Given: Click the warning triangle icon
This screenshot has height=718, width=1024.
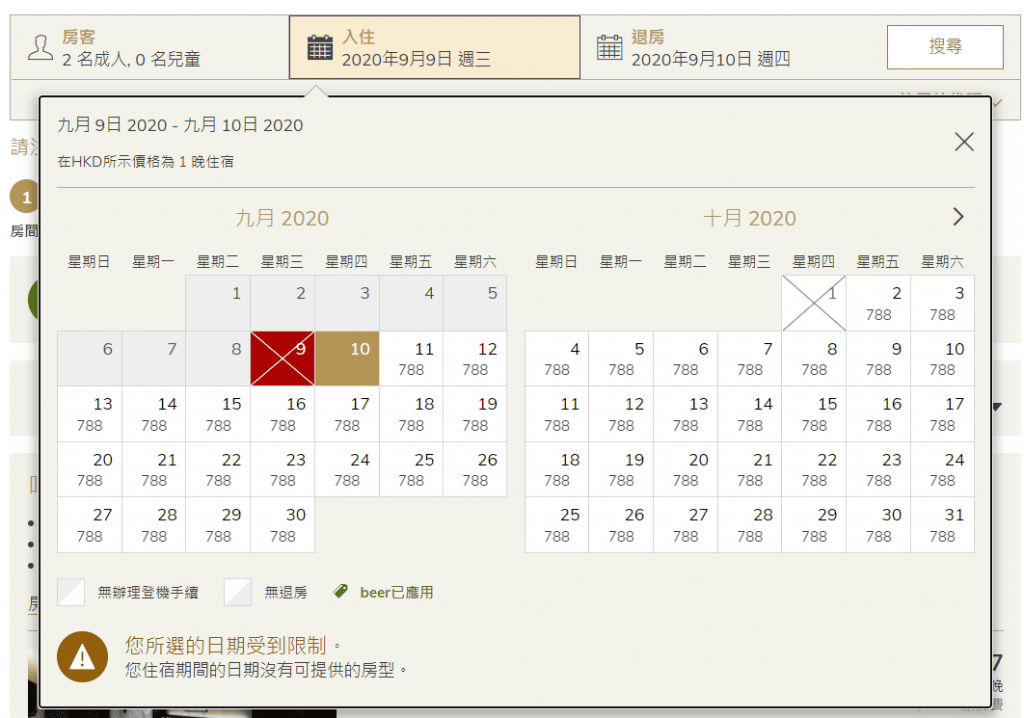Looking at the screenshot, I should 84,656.
